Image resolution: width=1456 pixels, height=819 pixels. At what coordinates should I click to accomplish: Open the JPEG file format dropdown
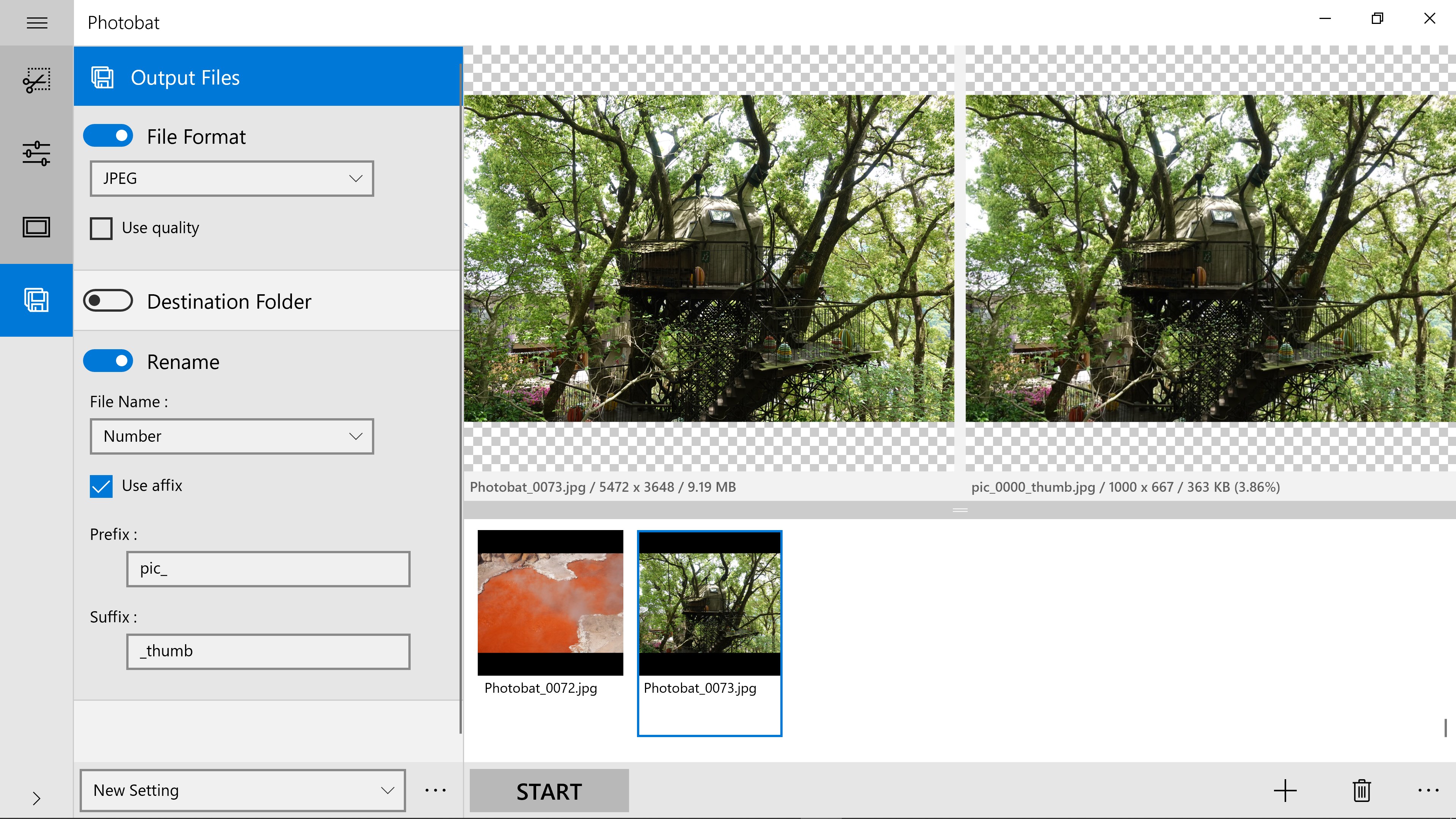tap(232, 179)
